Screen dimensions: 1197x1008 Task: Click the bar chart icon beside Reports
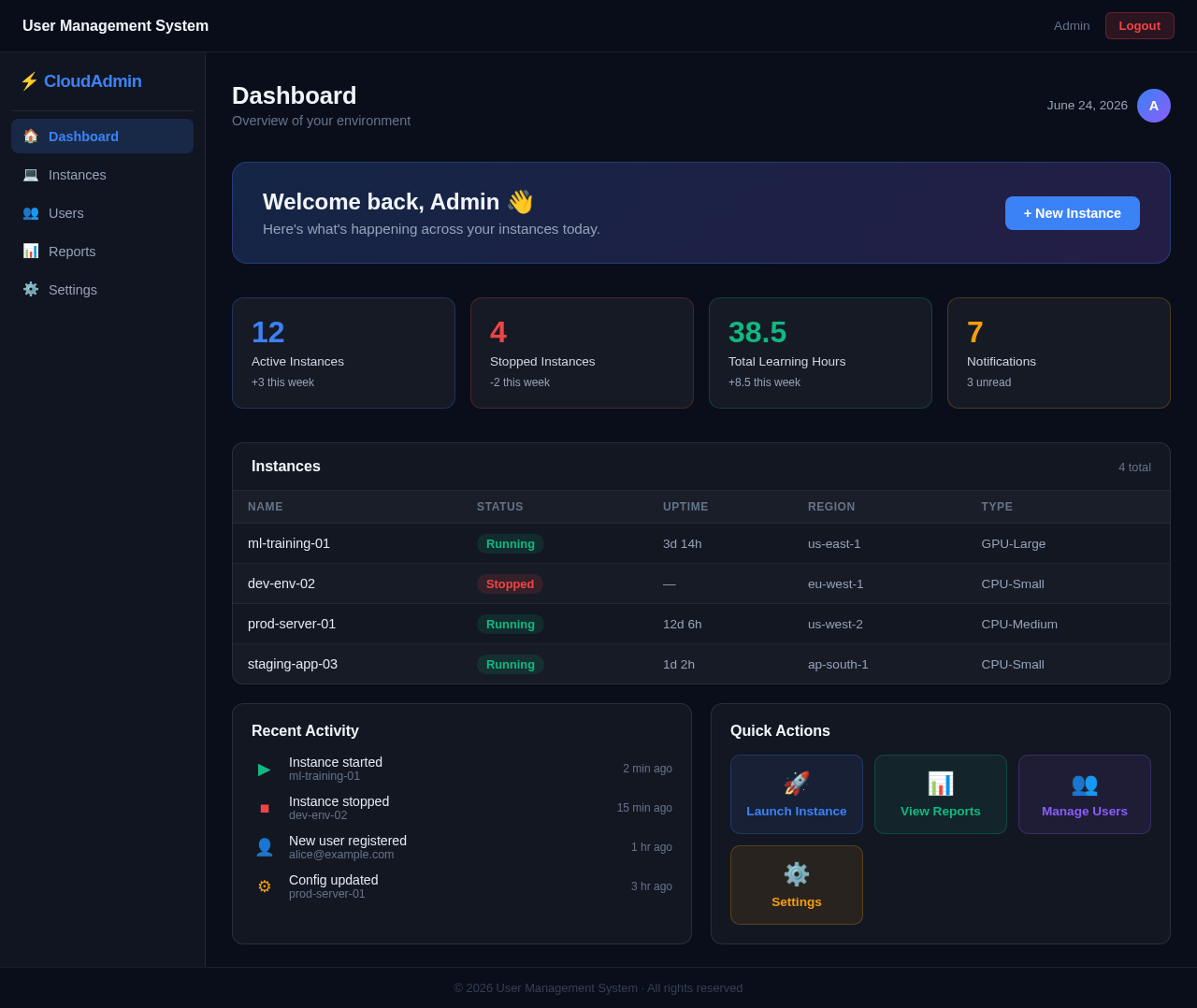point(31,252)
